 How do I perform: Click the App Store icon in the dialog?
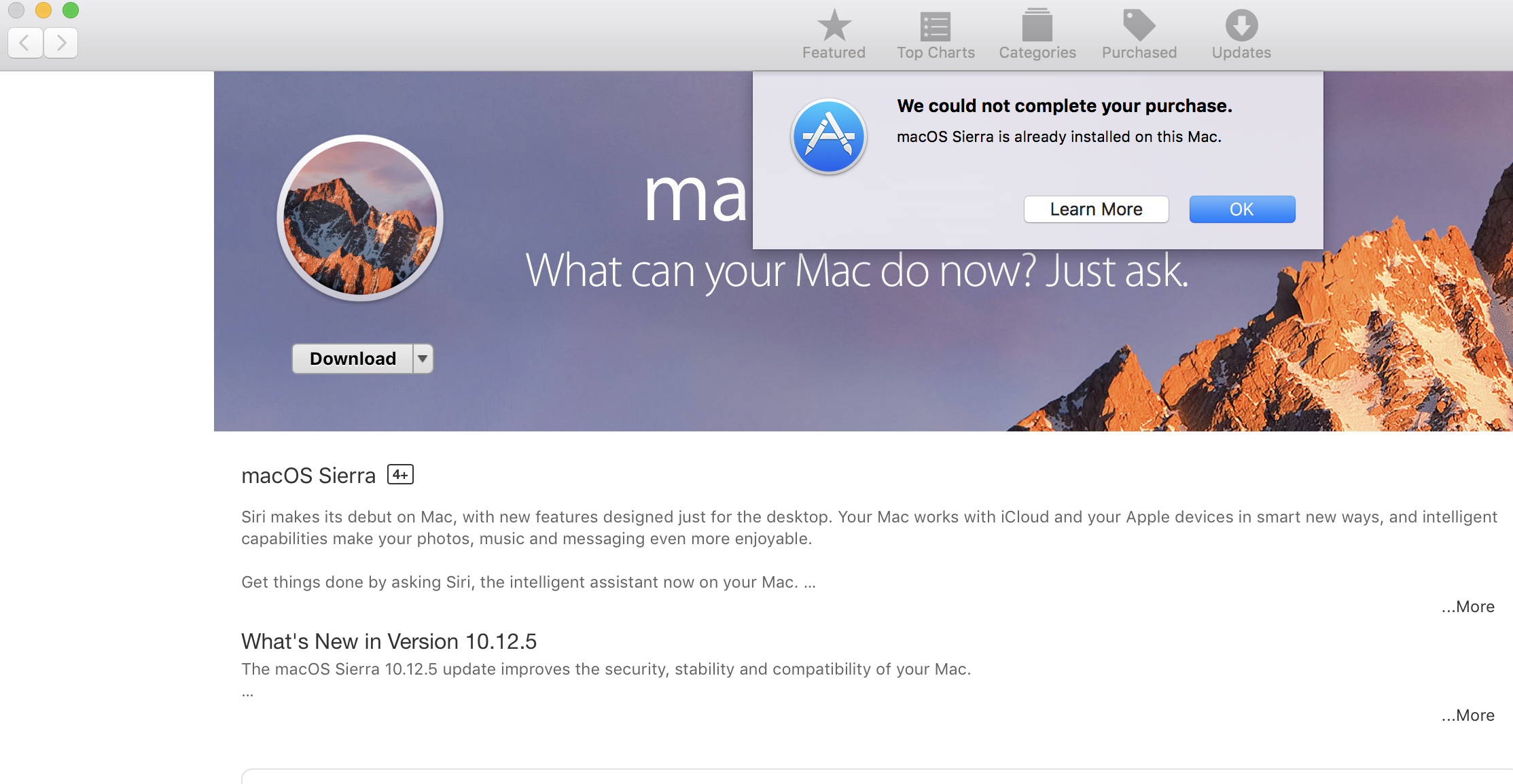tap(829, 137)
